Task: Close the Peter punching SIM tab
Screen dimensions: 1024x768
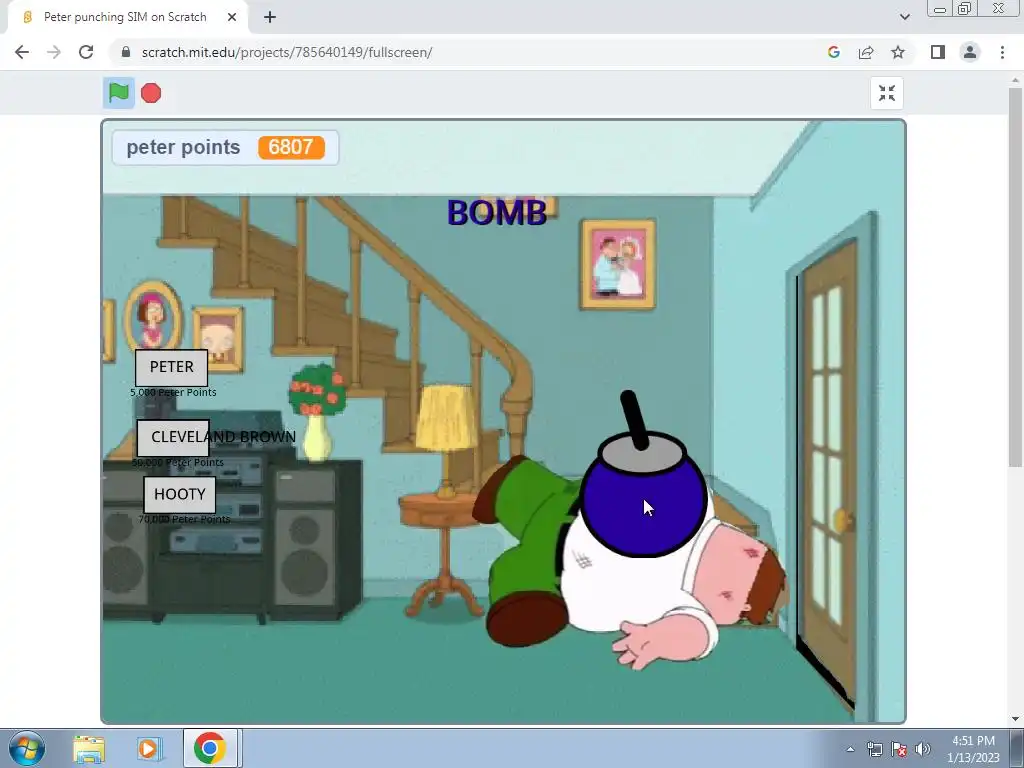Action: click(232, 17)
